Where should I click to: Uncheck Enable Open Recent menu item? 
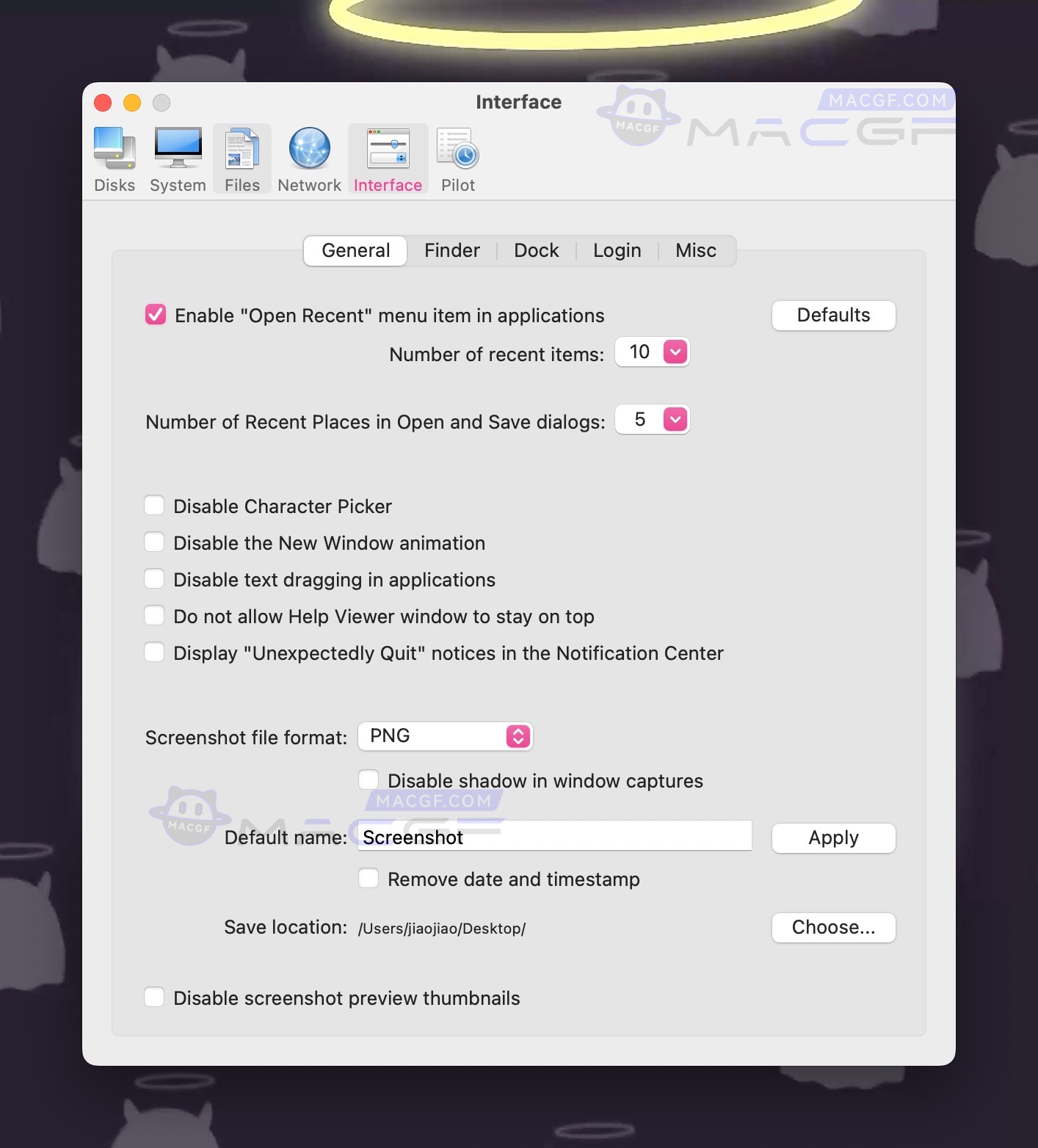coord(154,315)
